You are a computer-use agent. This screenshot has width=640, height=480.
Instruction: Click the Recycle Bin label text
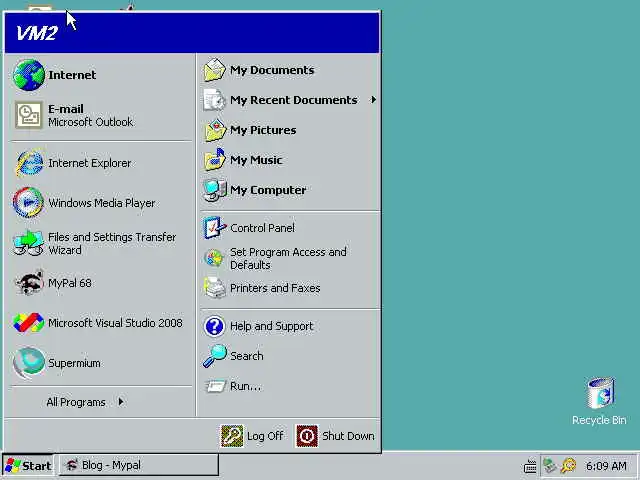599,420
